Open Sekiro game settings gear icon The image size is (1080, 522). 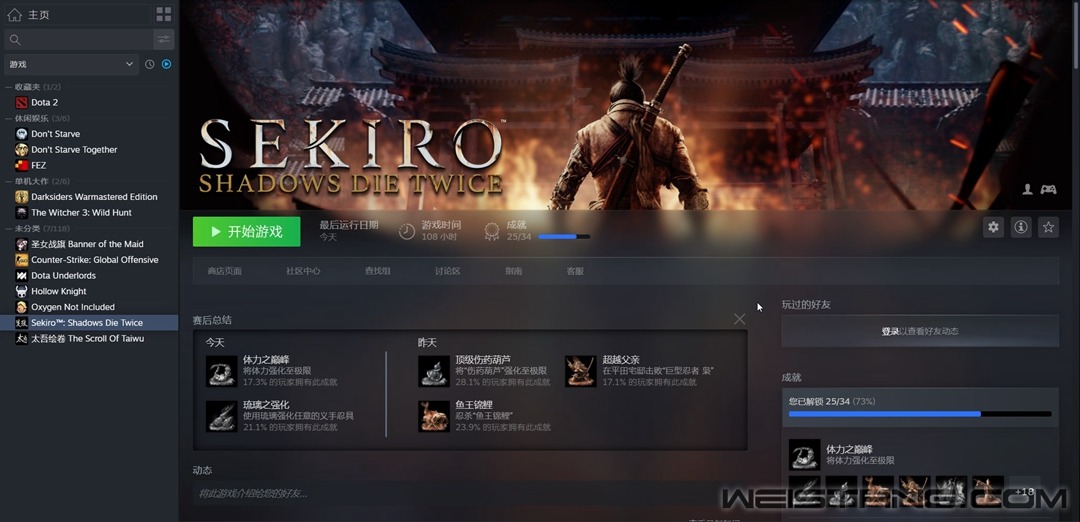tap(993, 227)
